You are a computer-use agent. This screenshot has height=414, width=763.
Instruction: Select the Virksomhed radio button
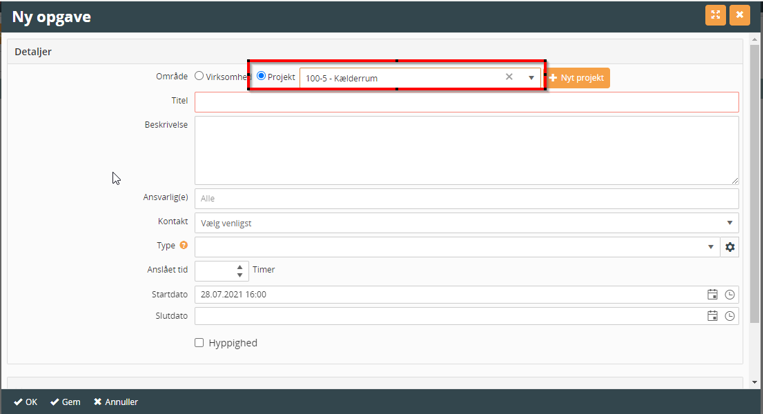pyautogui.click(x=200, y=76)
